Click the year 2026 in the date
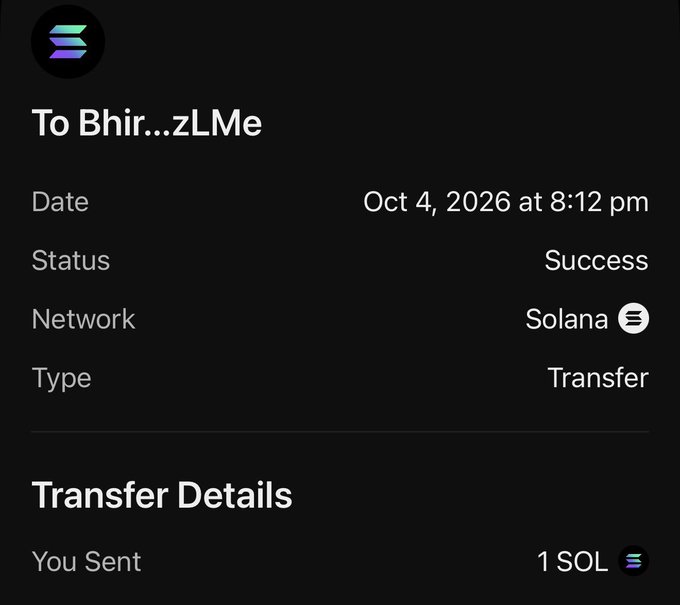 tap(478, 202)
